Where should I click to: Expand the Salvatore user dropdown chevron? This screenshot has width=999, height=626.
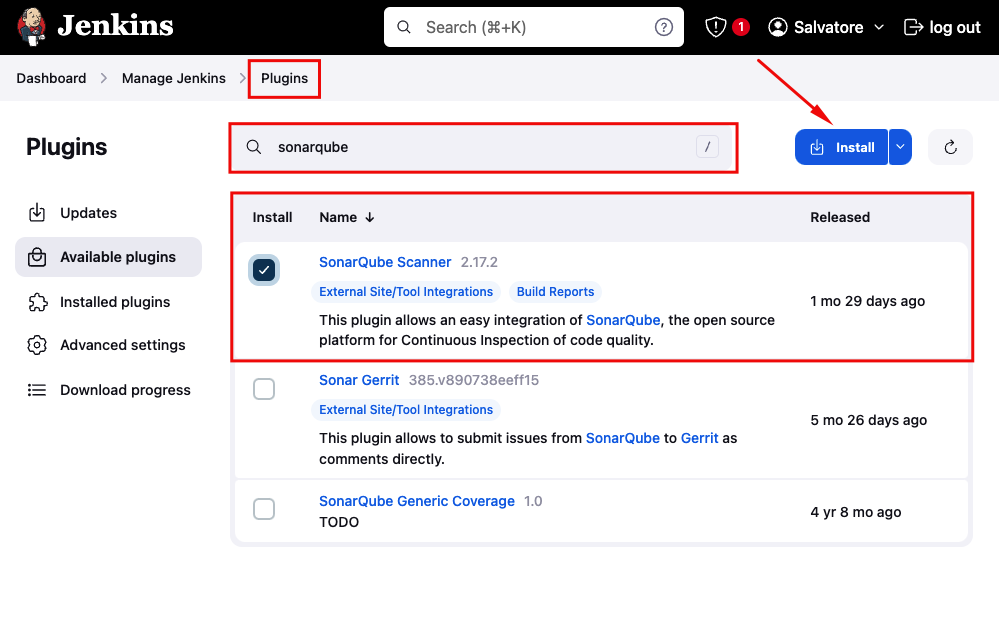[x=879, y=27]
